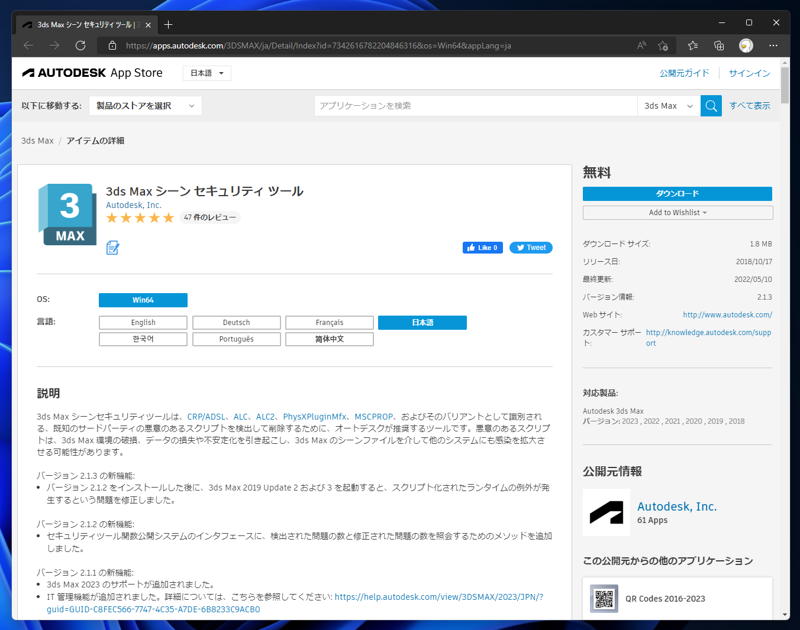Switch language to English

143,322
